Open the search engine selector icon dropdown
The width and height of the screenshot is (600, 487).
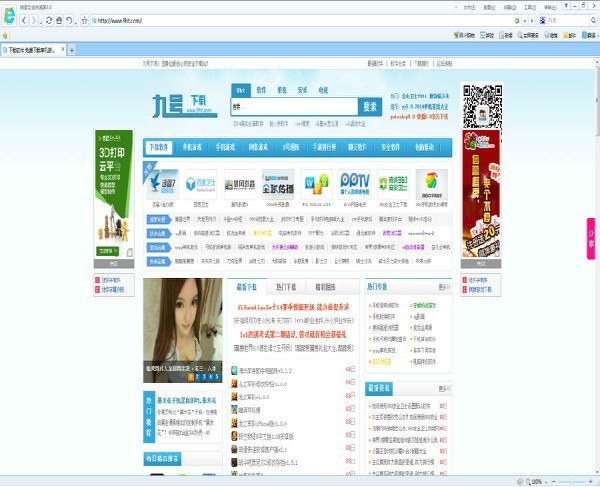[x=543, y=20]
